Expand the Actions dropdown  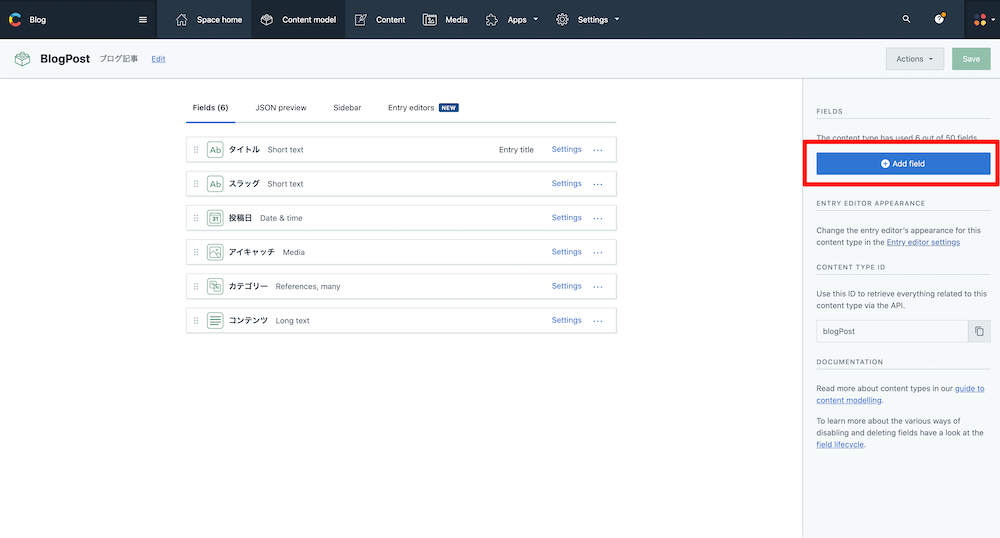pos(915,59)
